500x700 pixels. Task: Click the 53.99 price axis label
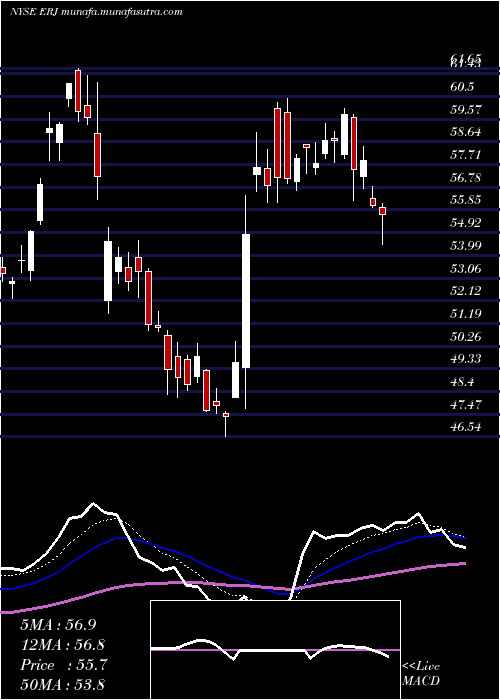pyautogui.click(x=466, y=245)
